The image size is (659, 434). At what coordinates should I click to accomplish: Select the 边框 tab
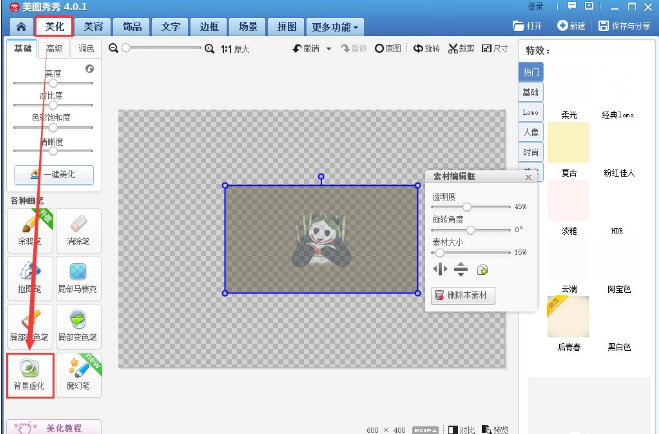pyautogui.click(x=209, y=27)
